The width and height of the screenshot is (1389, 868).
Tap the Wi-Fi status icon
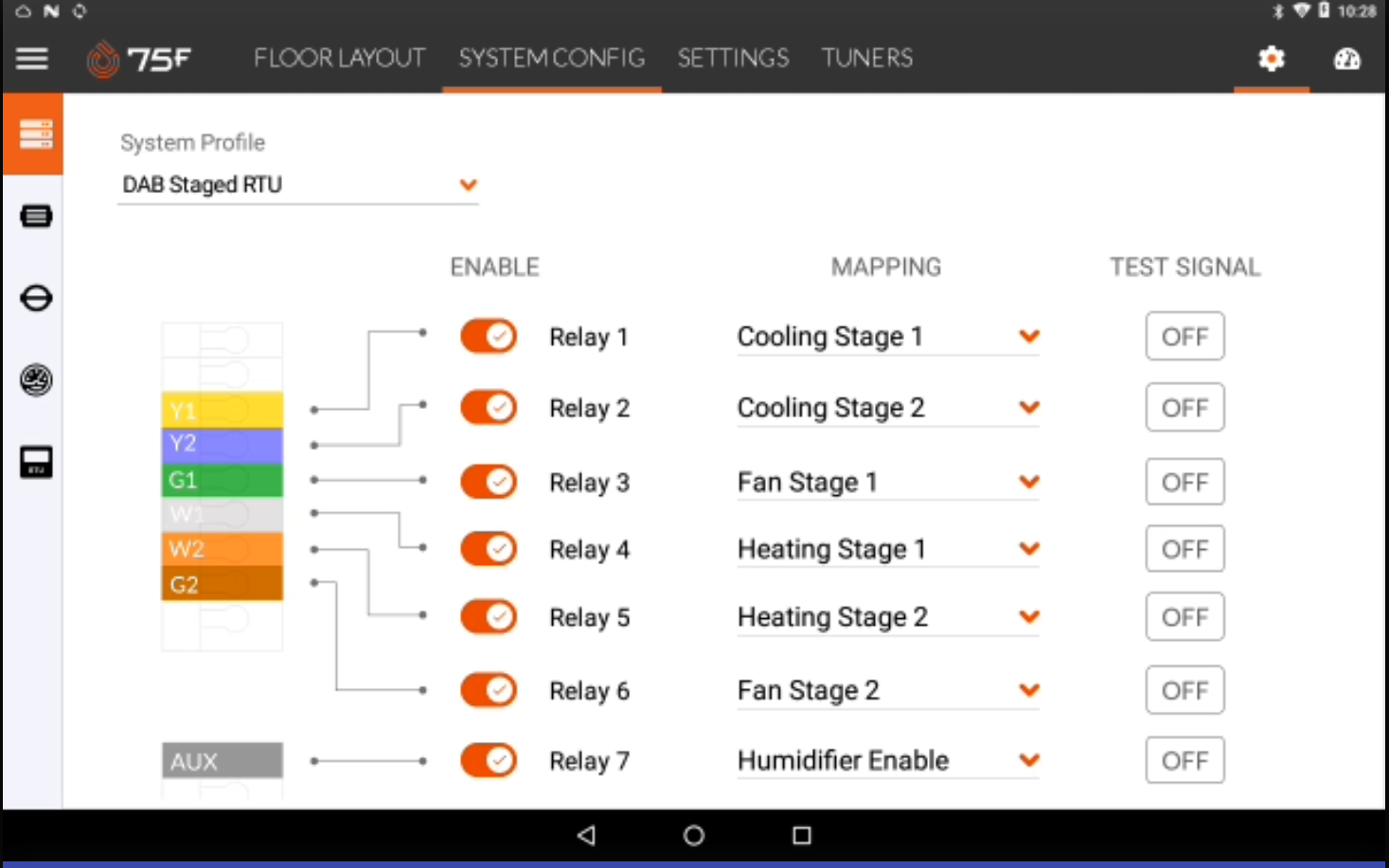[x=1302, y=10]
